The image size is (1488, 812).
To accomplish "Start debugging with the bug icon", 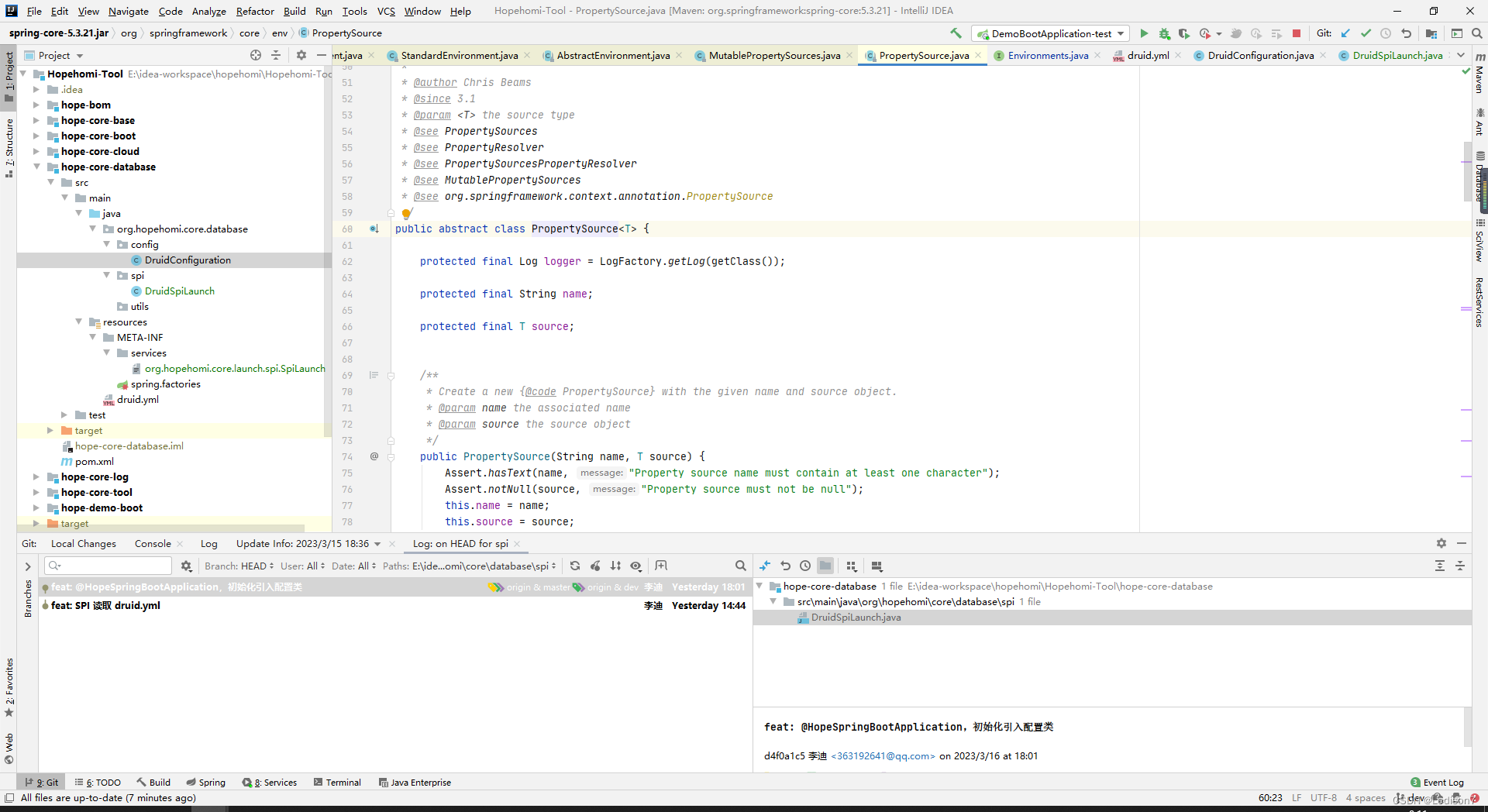I will coord(1164,33).
